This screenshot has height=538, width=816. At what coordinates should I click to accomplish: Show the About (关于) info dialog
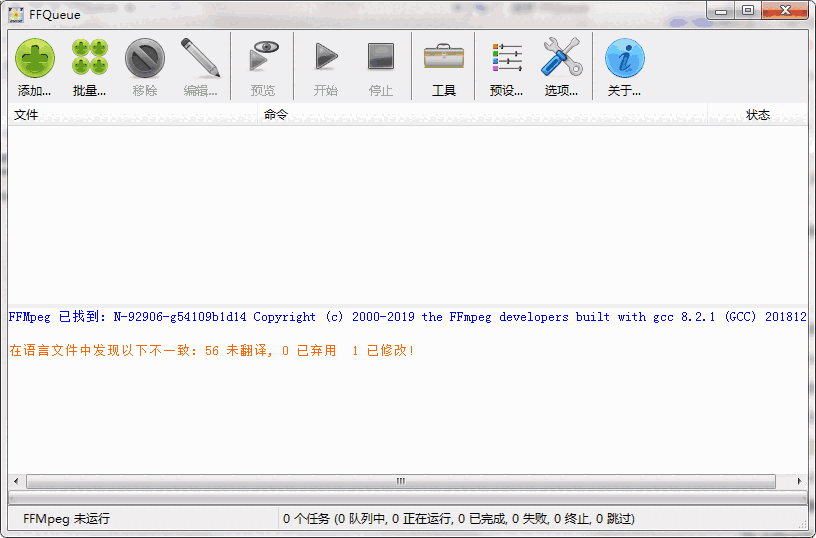[x=624, y=59]
